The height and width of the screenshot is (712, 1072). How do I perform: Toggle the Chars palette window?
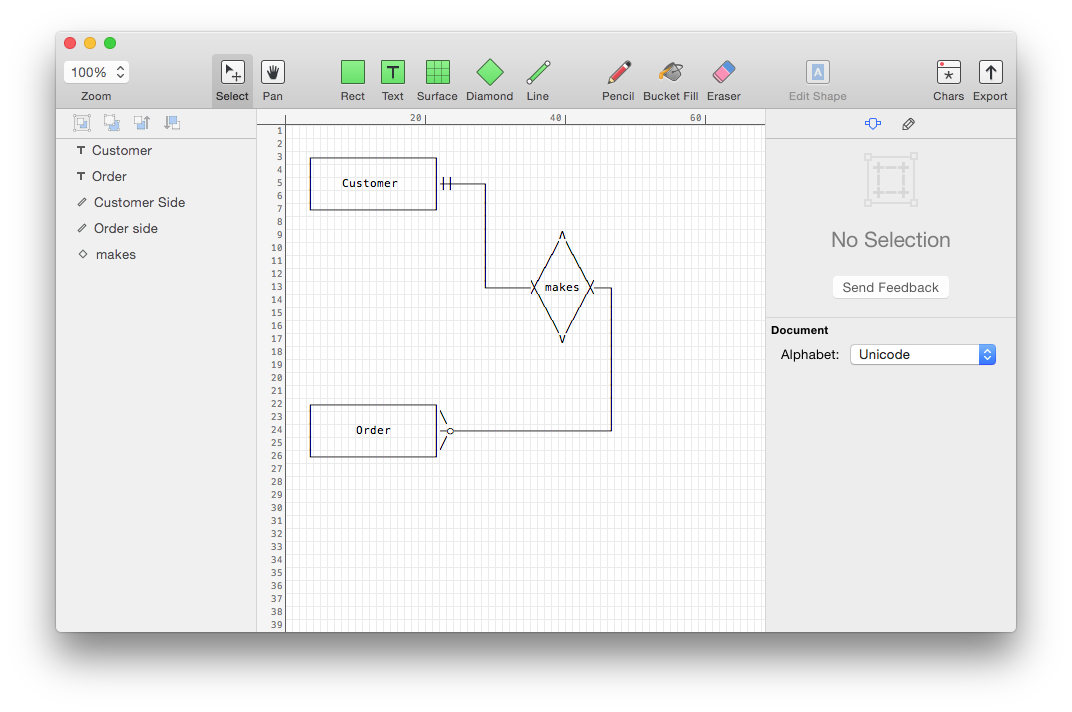[x=948, y=73]
